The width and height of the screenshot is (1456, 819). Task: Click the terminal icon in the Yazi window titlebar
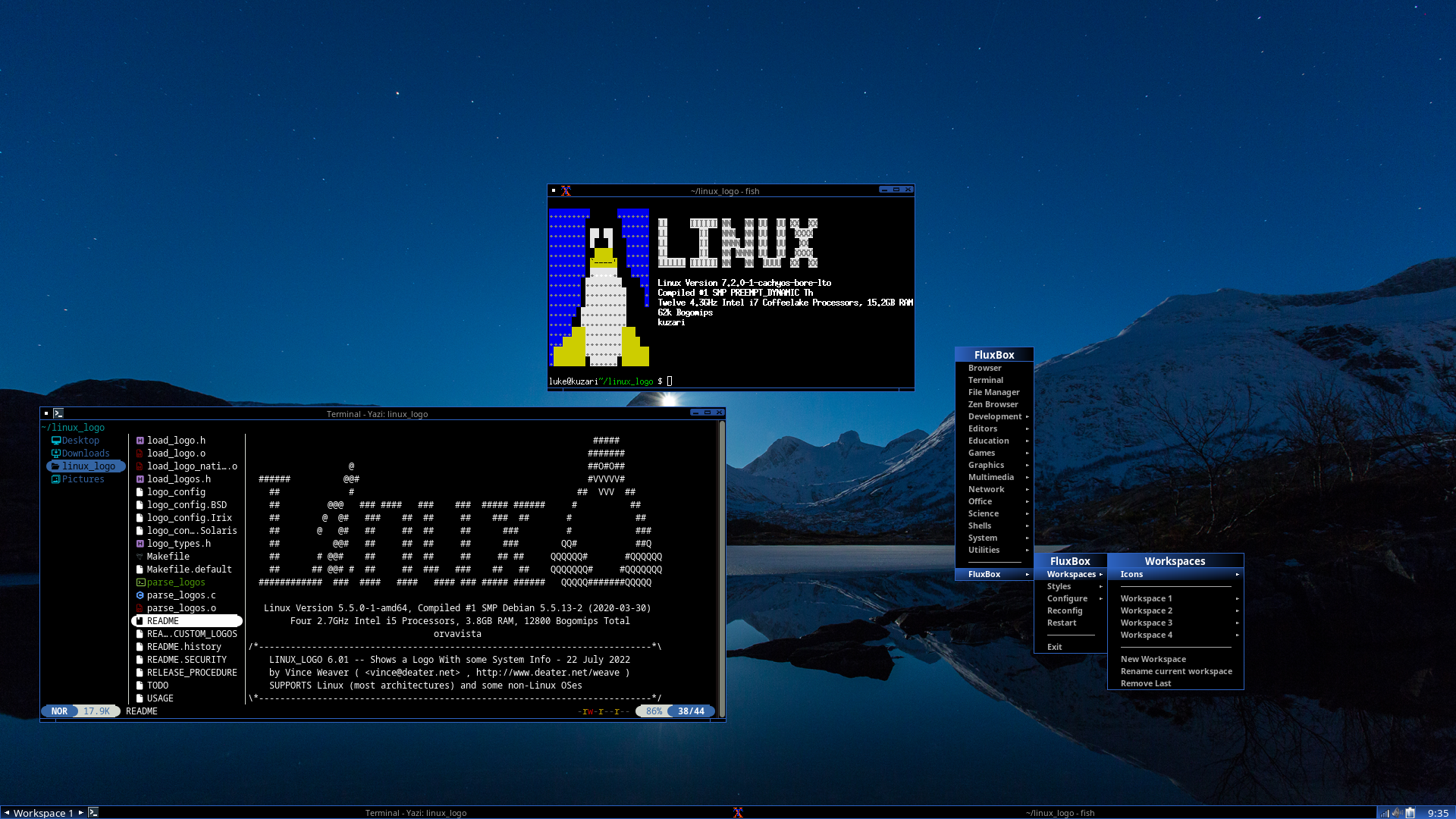58,414
